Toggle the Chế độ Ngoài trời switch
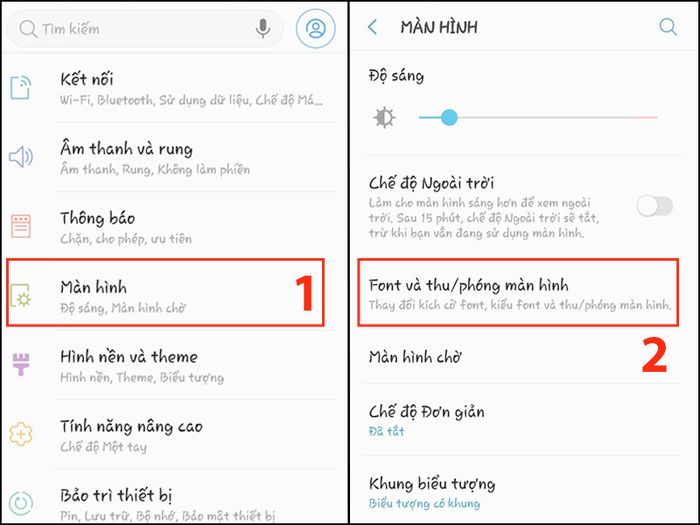 pos(654,206)
